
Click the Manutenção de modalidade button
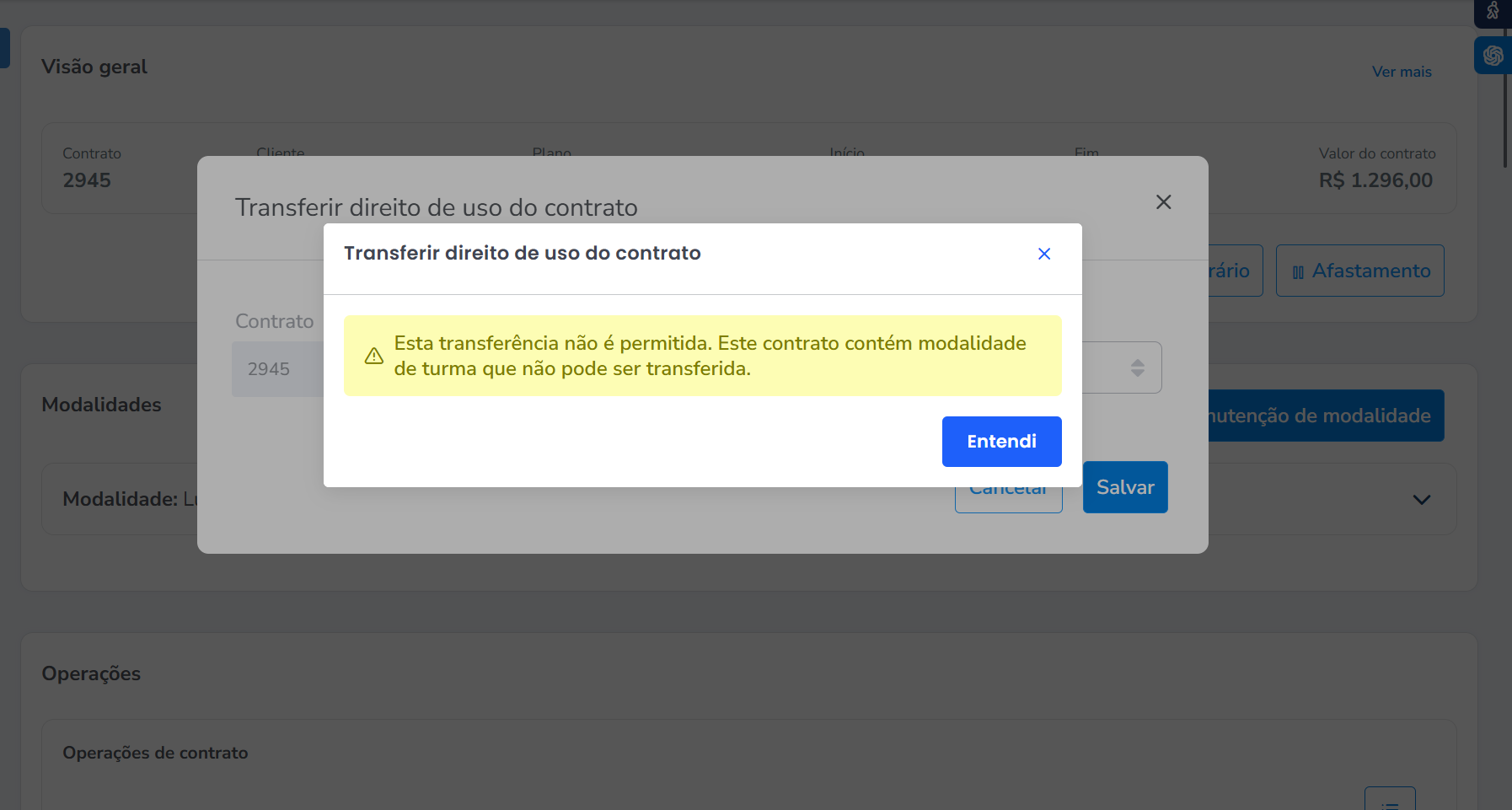pos(1325,416)
